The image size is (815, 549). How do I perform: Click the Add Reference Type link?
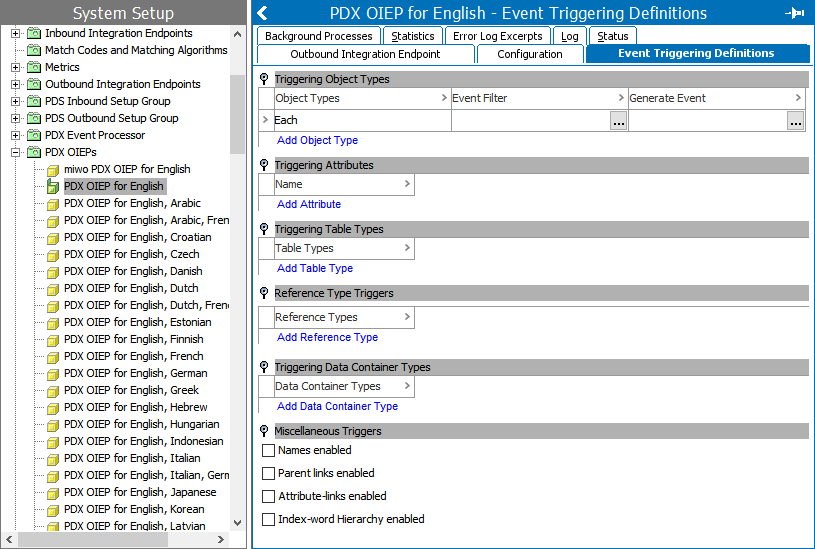coord(327,337)
